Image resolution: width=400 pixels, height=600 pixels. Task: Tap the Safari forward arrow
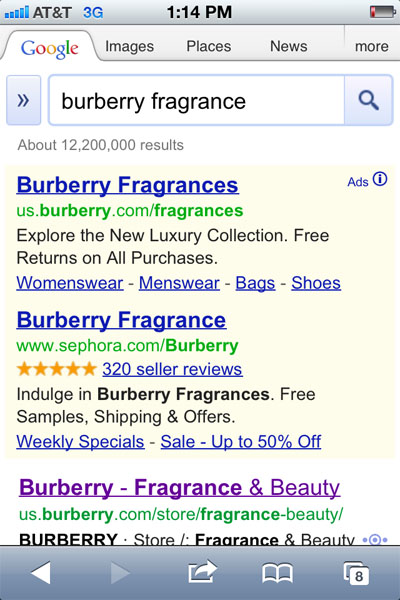pos(120,573)
